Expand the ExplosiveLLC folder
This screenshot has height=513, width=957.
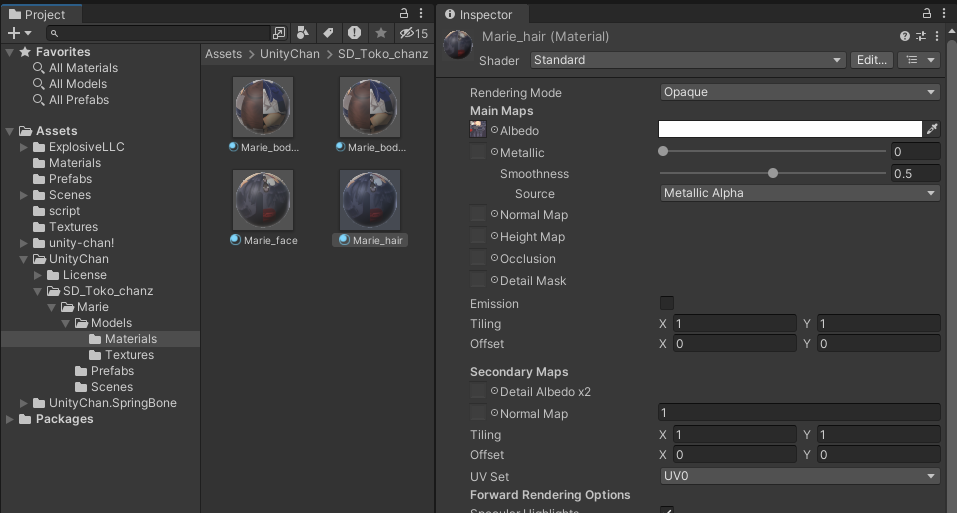(24, 147)
